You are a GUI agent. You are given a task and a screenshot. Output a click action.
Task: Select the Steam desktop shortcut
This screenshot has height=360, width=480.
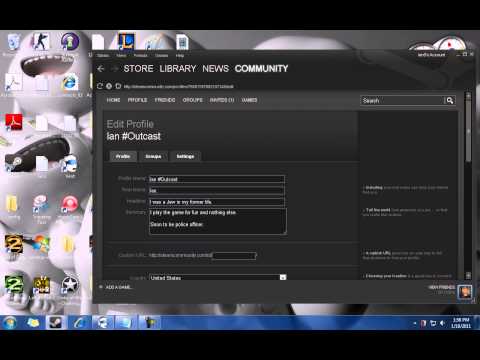(14, 163)
